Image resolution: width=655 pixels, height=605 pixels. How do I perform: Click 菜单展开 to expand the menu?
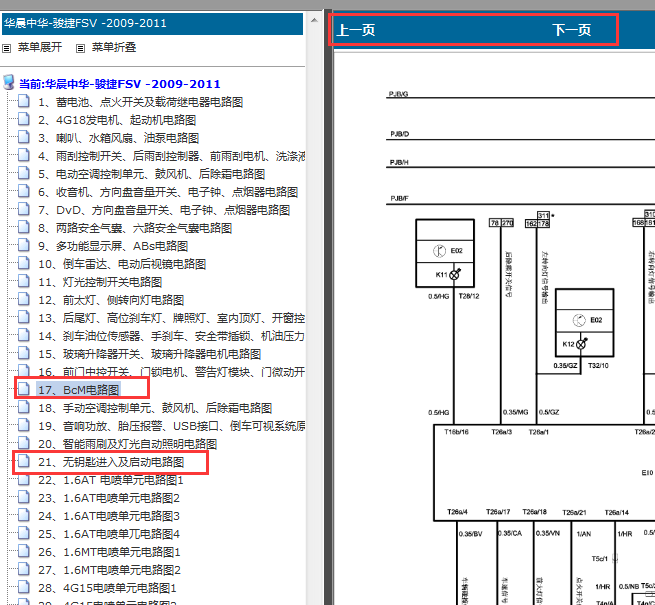pyautogui.click(x=40, y=47)
